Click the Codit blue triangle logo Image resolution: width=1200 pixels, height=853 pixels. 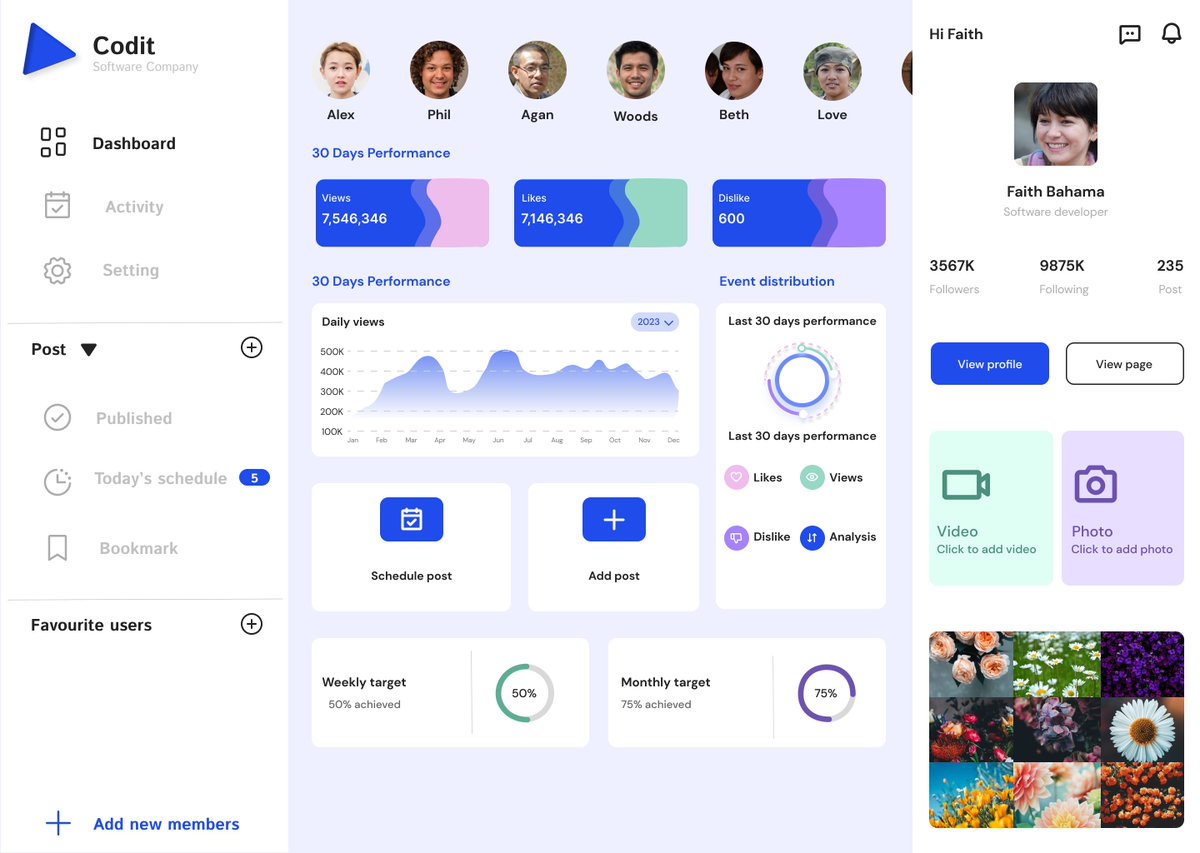point(47,49)
